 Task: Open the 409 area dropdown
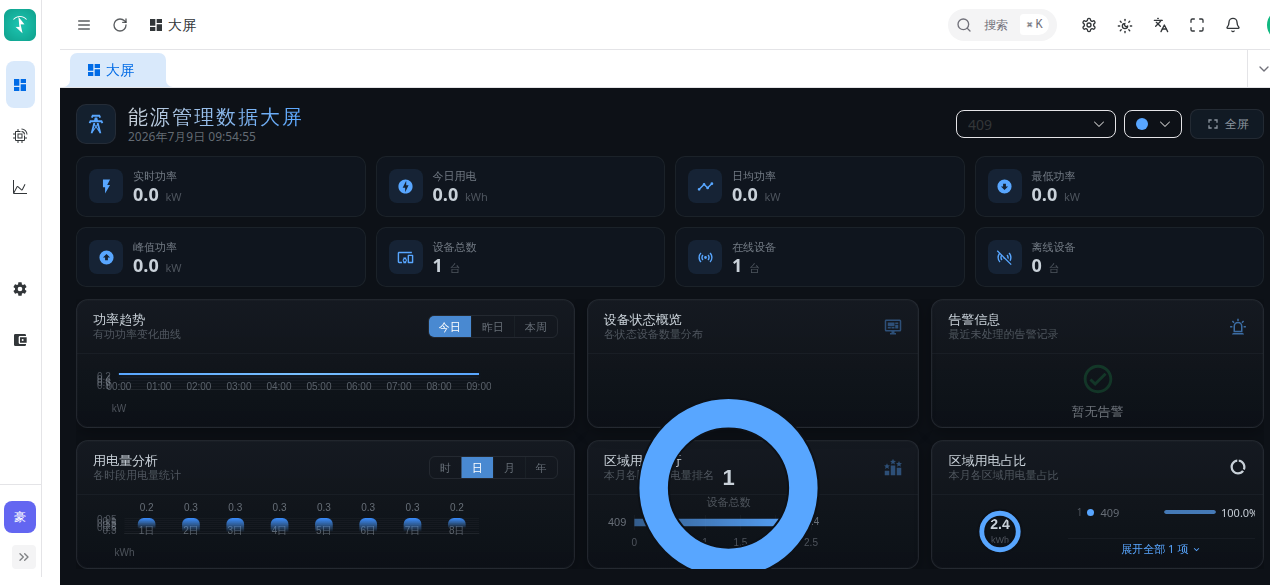tap(1036, 124)
